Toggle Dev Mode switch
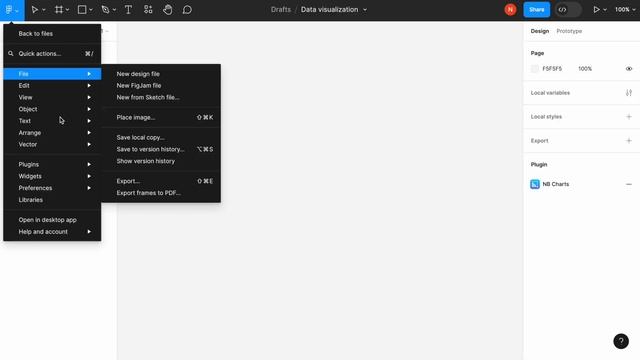The width and height of the screenshot is (640, 360). pos(568,9)
